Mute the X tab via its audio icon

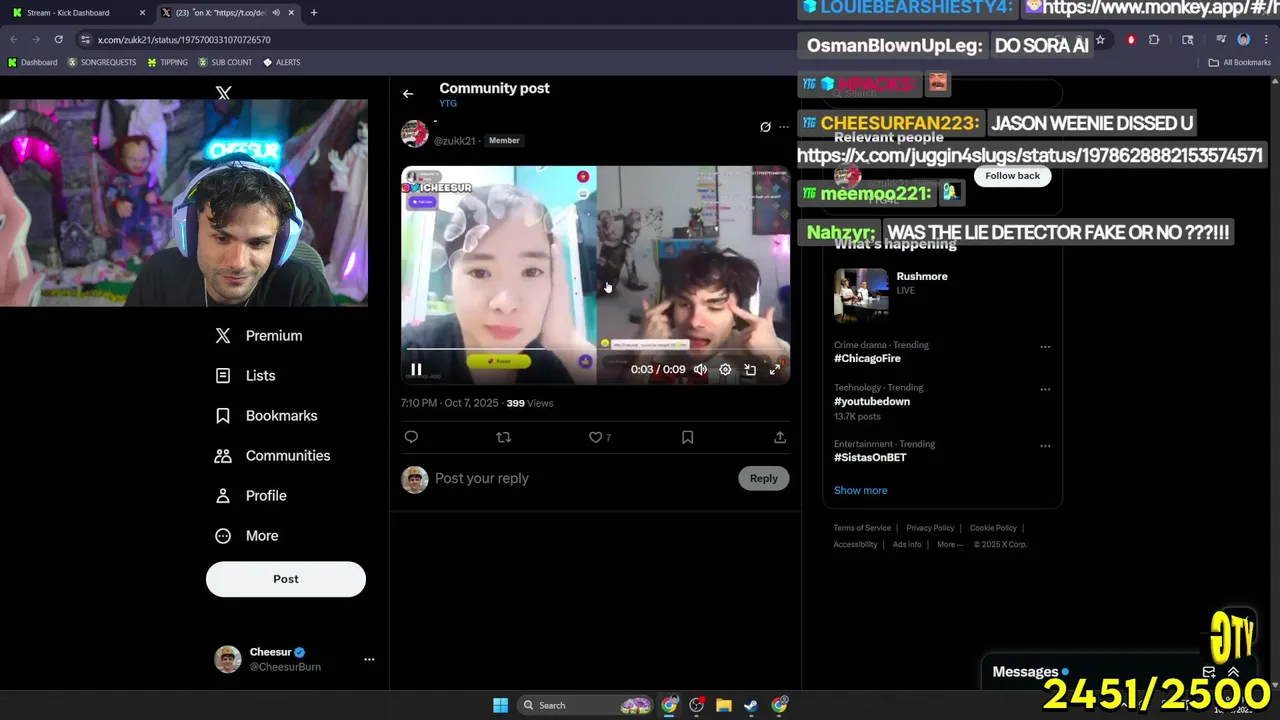click(275, 13)
